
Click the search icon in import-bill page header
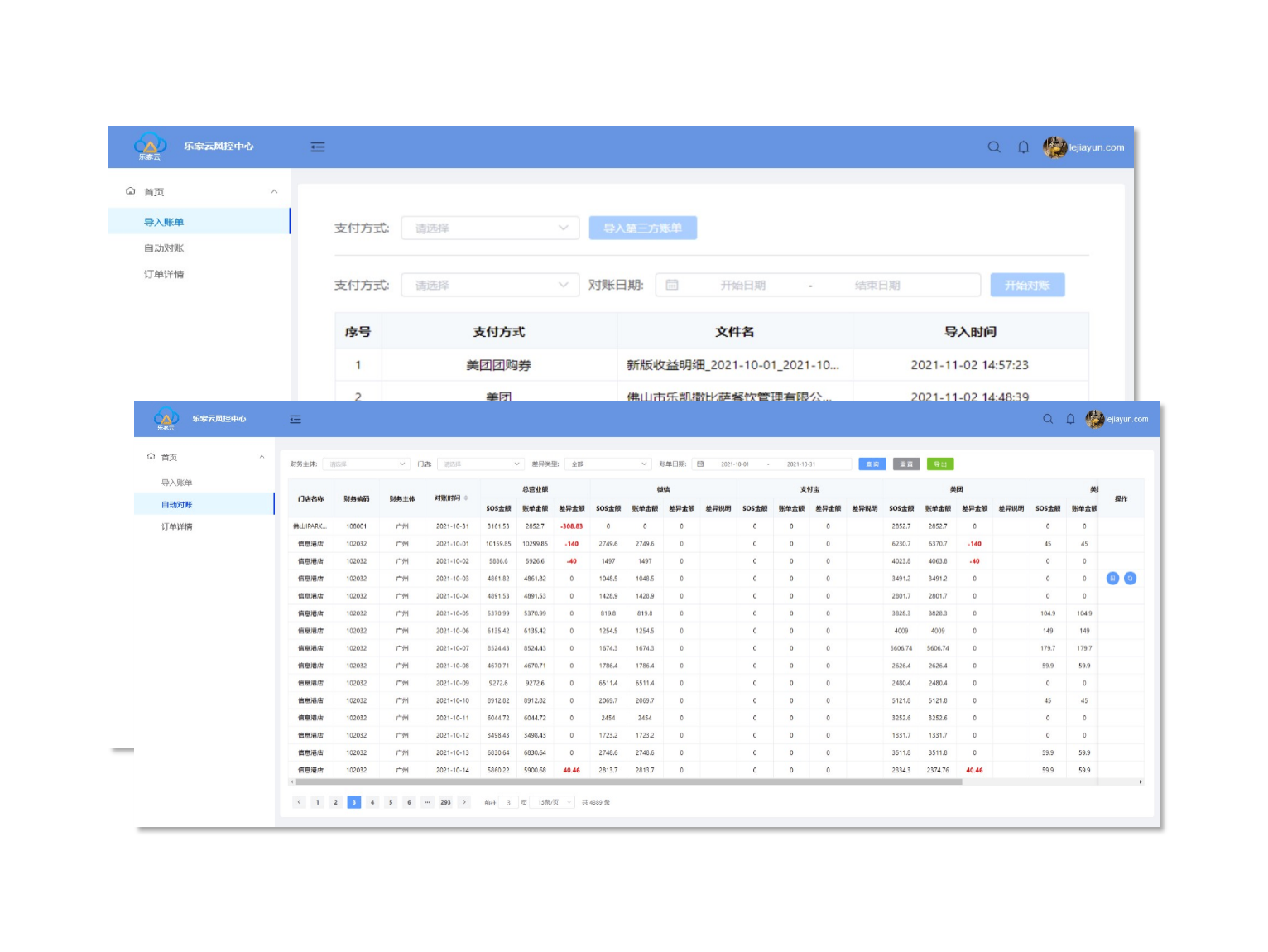(994, 147)
